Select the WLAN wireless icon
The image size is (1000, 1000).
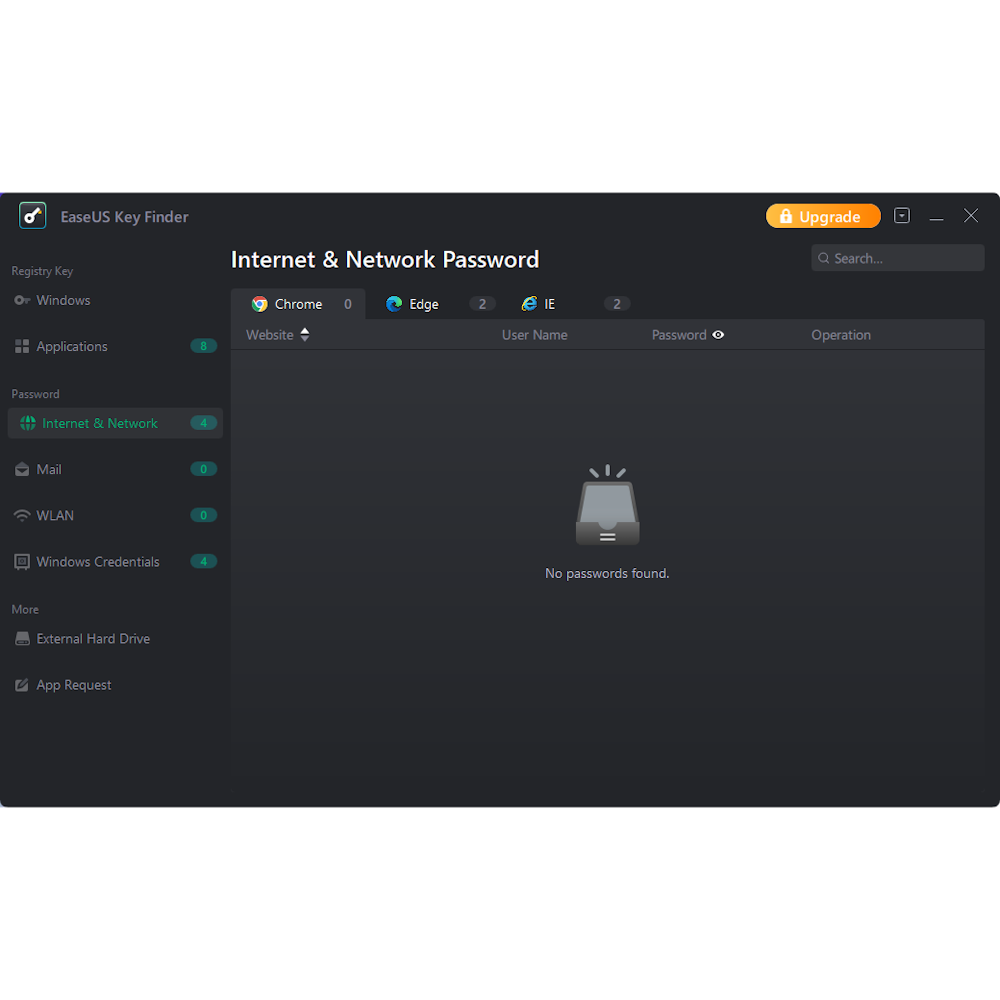[x=21, y=515]
